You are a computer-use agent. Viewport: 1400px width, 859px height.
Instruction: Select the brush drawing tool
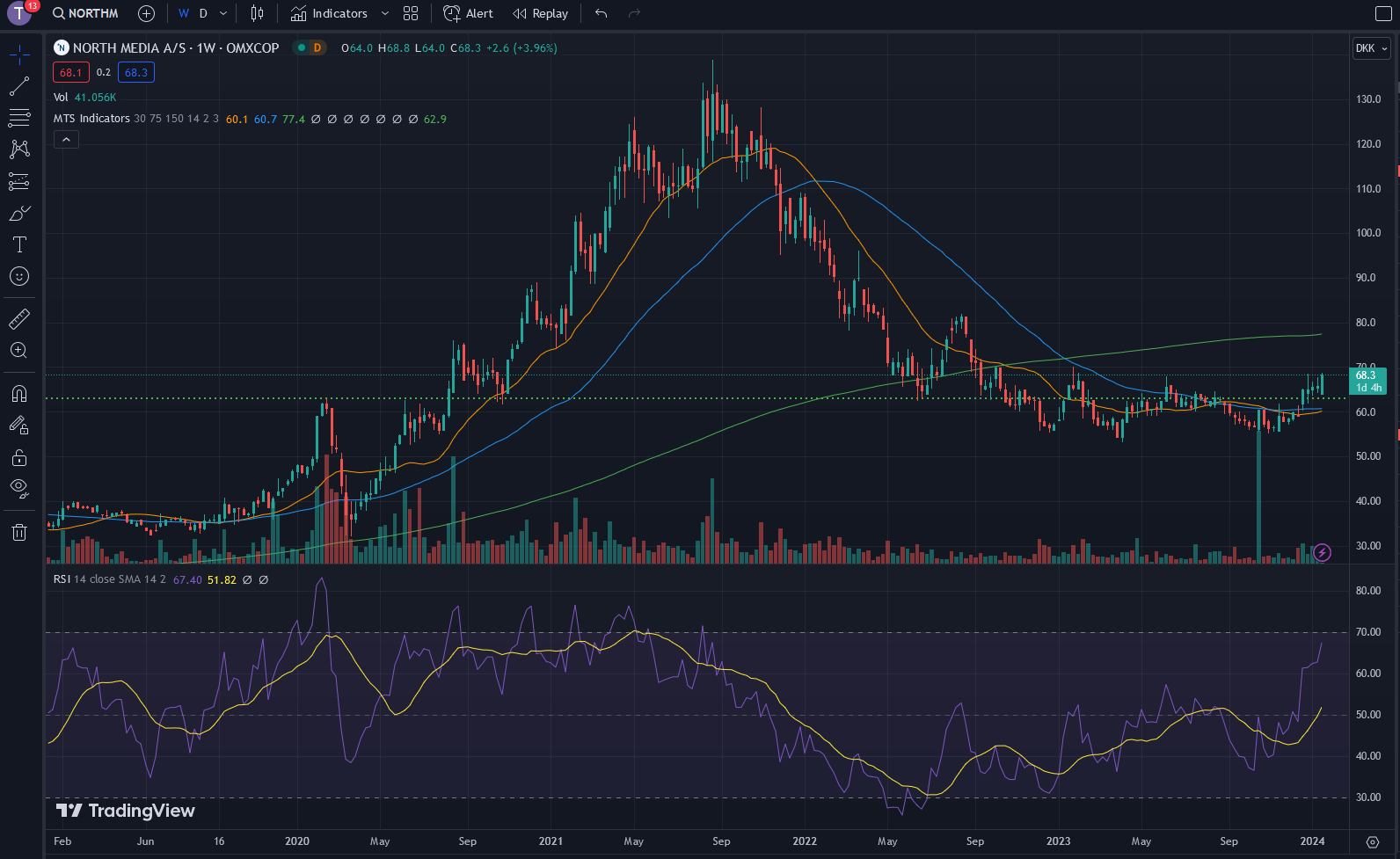[19, 213]
